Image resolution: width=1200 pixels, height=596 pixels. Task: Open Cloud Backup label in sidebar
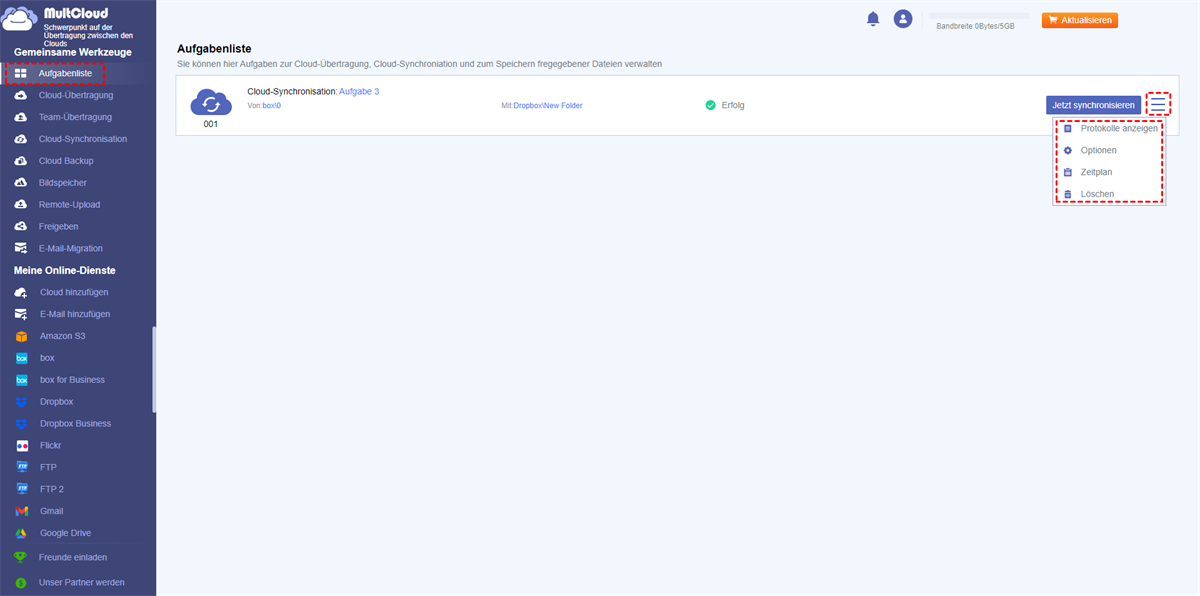[x=66, y=161]
